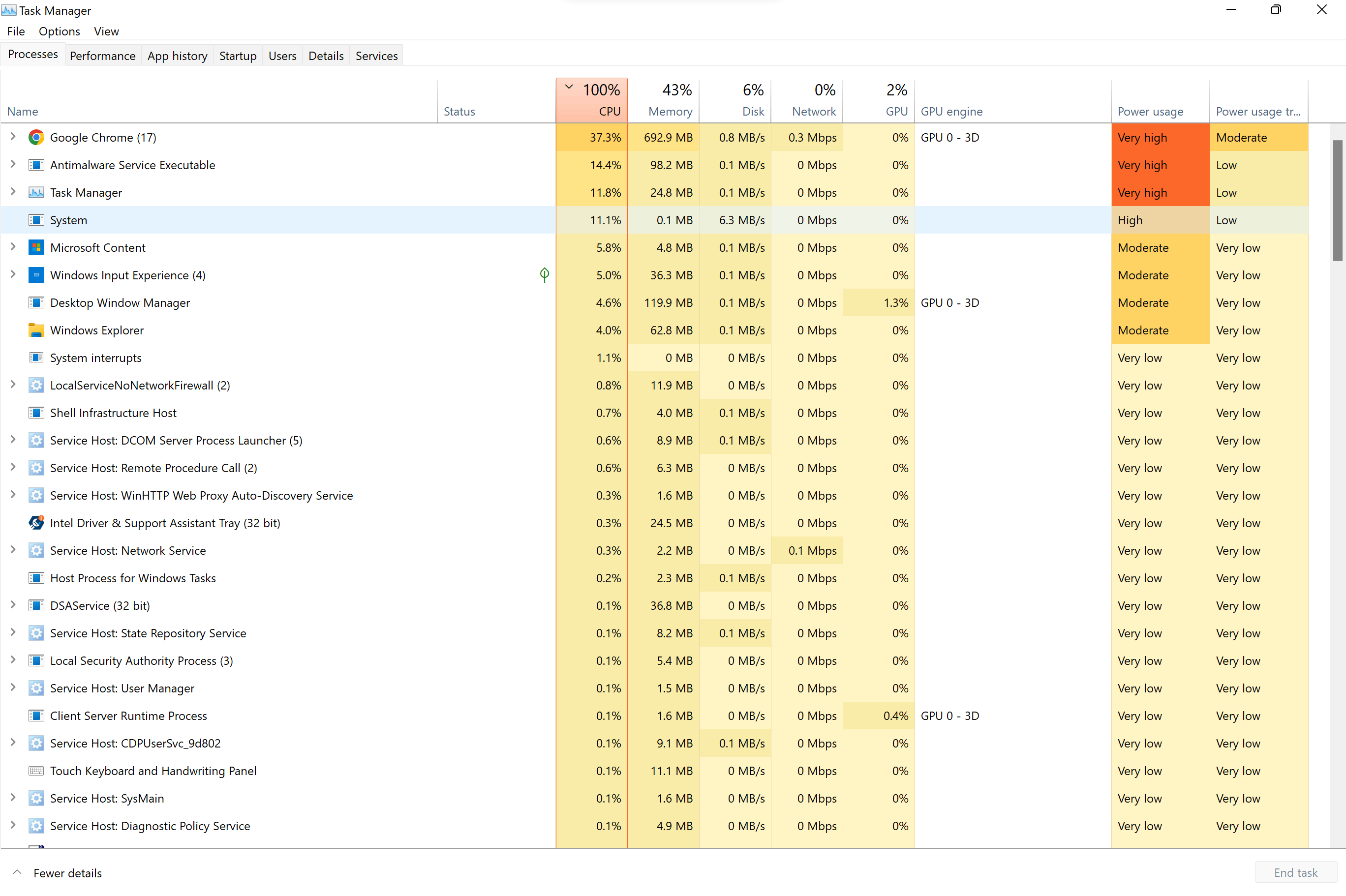
Task: Click the Windows Explorer folder icon
Action: pos(36,330)
